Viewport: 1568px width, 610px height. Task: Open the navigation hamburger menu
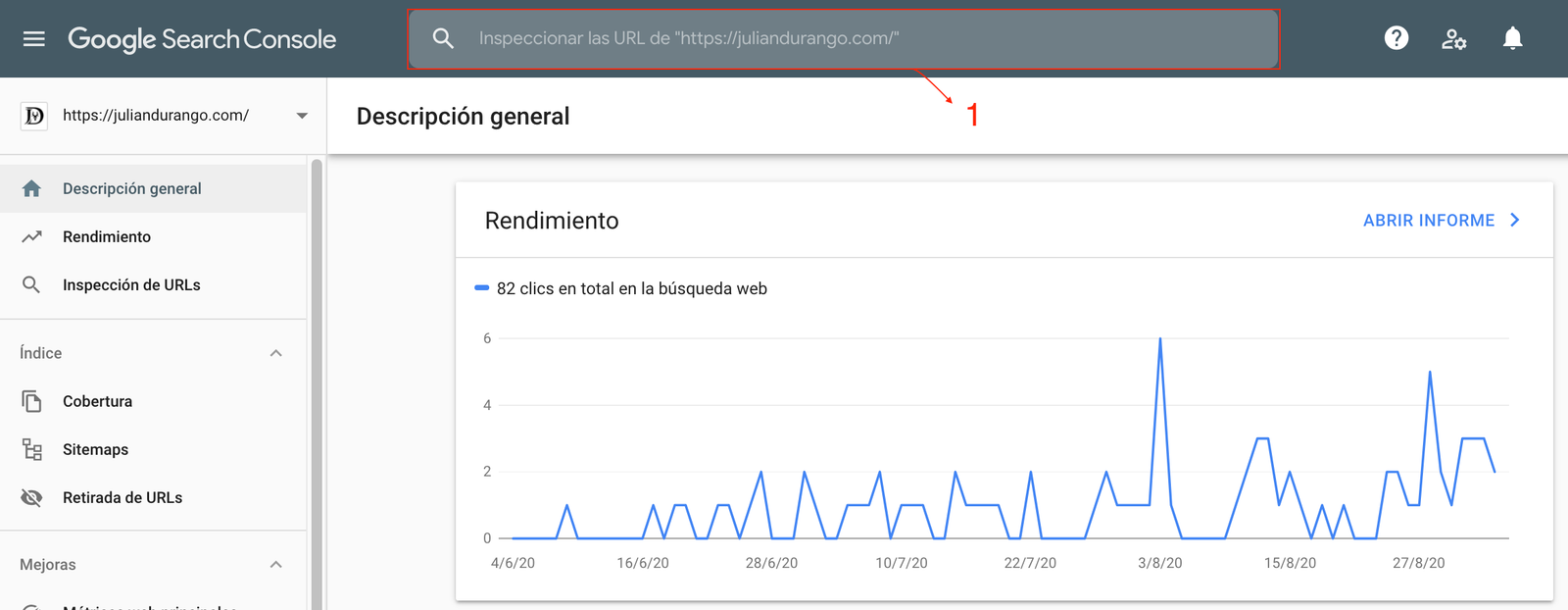point(33,38)
